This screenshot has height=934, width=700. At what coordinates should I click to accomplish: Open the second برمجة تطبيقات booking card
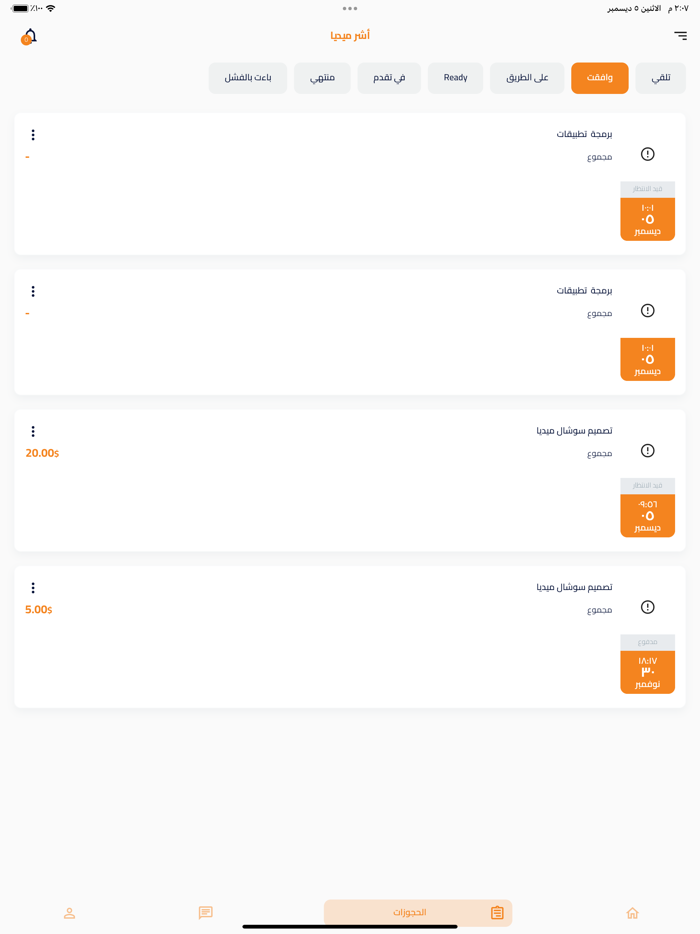tap(350, 332)
